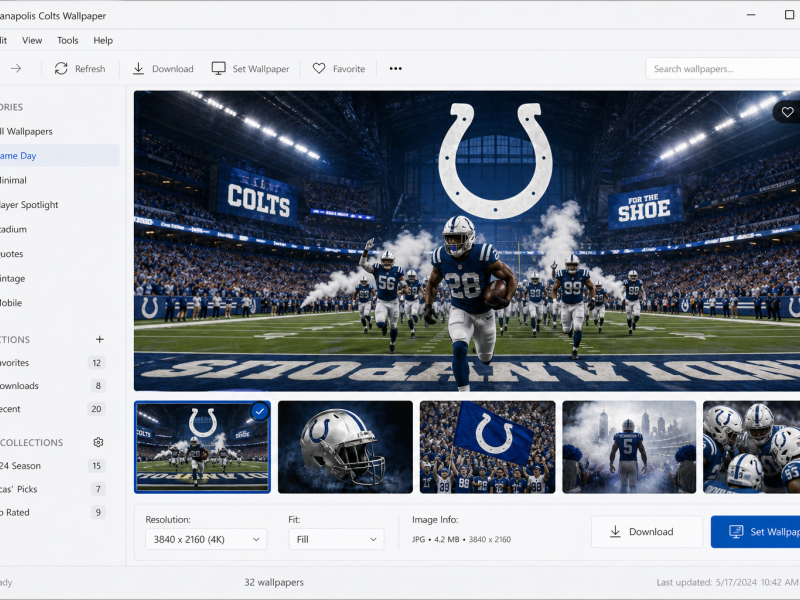Select the Mobile category

click(x=60, y=303)
